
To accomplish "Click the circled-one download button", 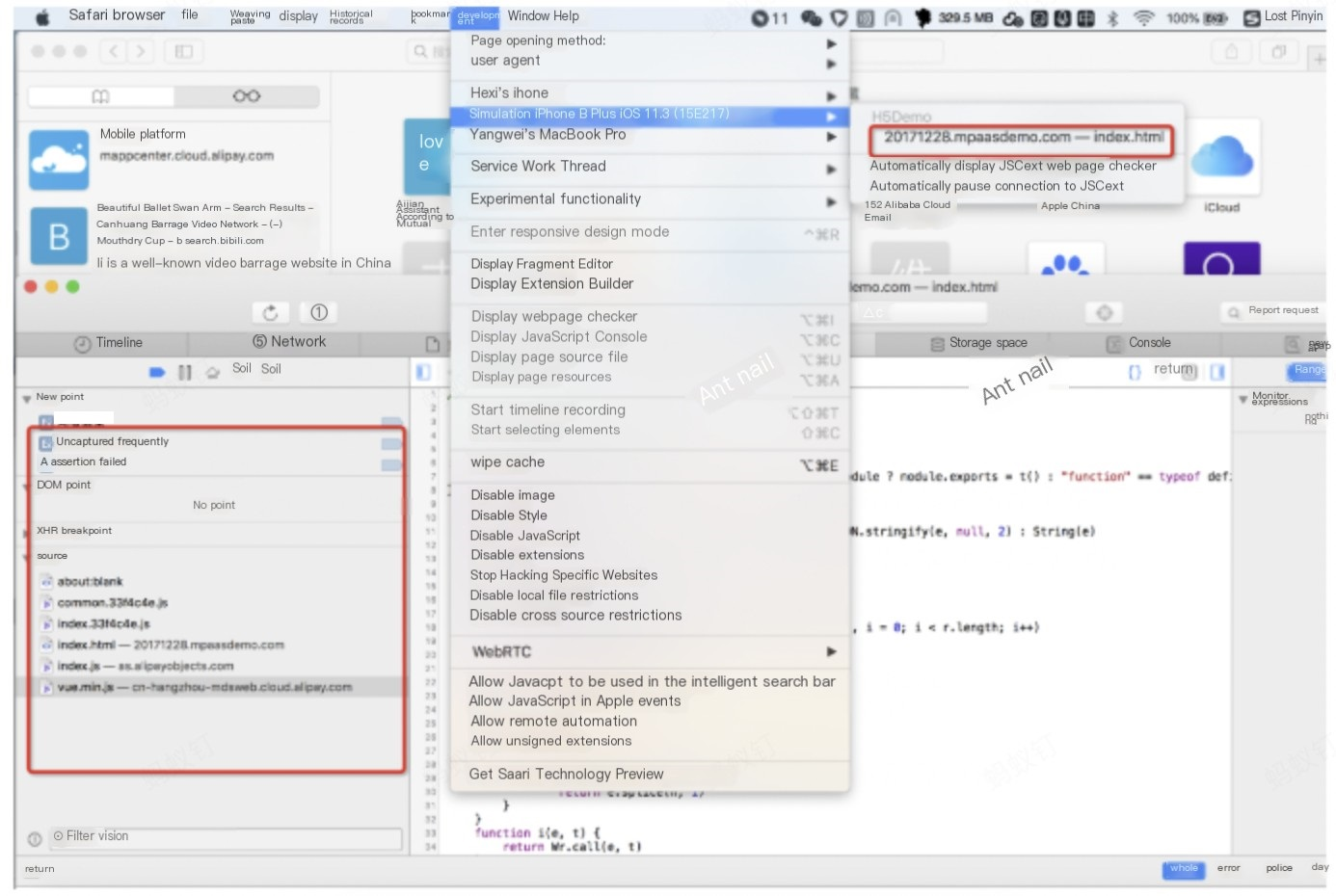I will point(319,312).
